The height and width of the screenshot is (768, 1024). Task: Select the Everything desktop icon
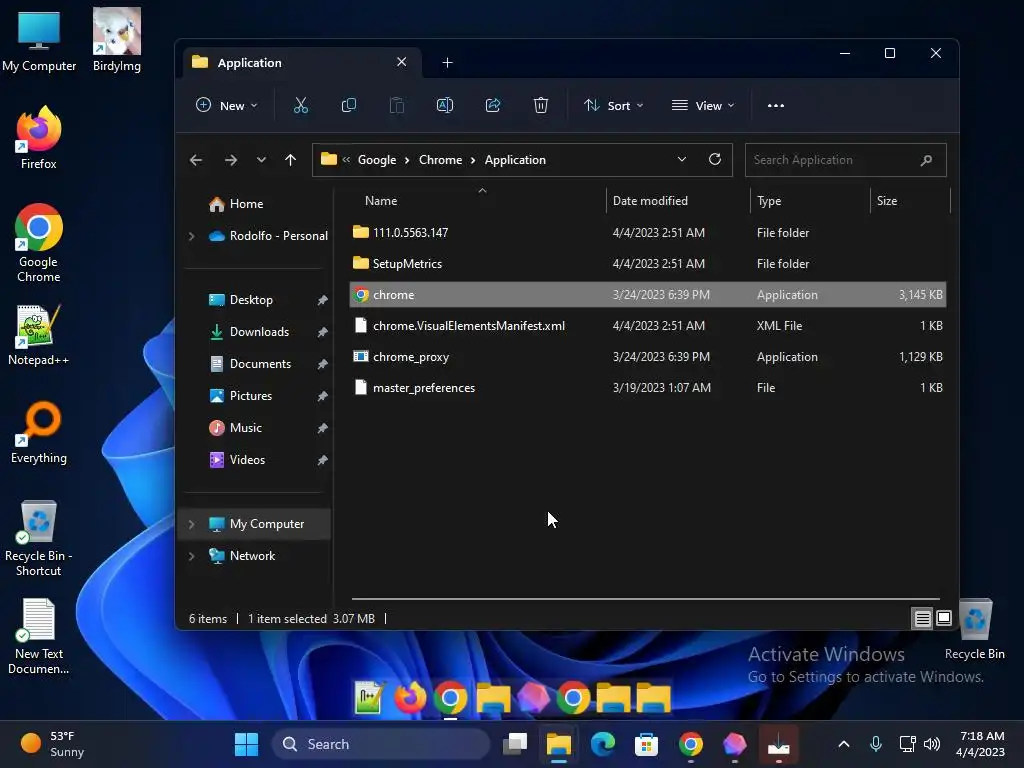point(39,432)
